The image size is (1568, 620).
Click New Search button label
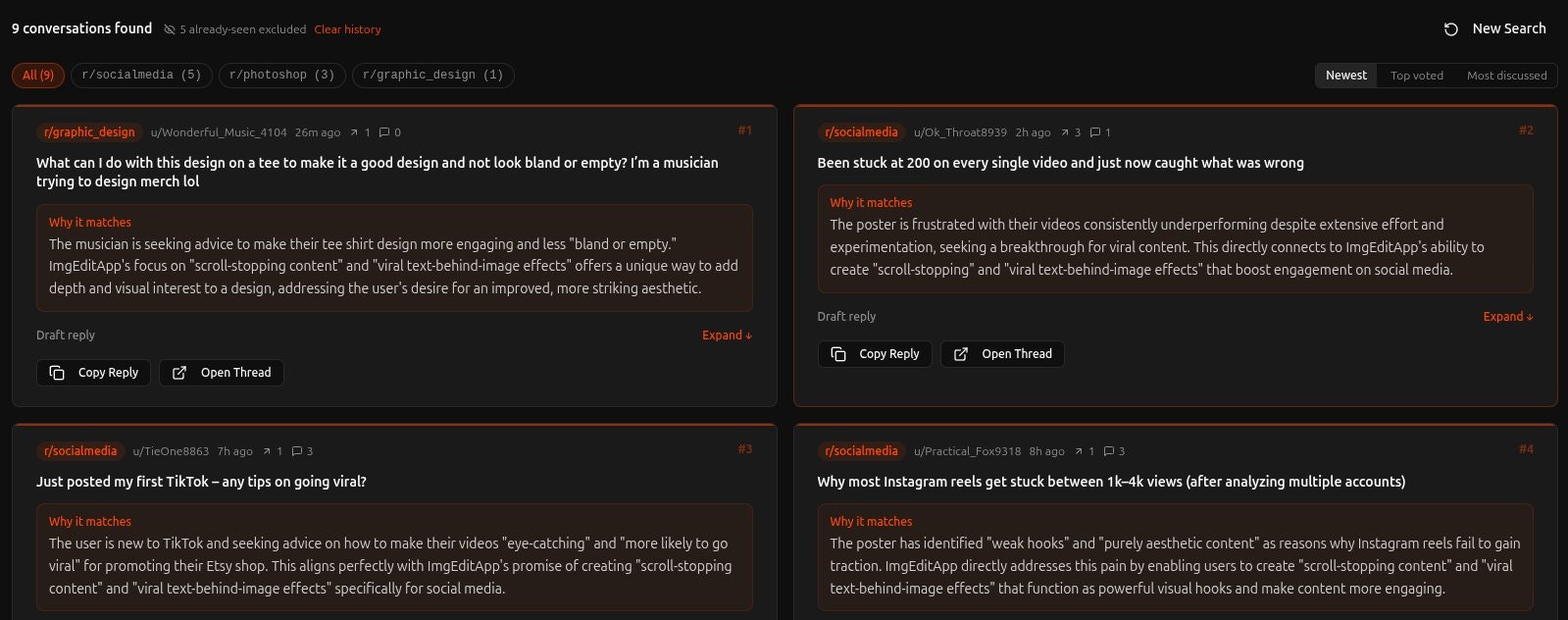point(1508,28)
